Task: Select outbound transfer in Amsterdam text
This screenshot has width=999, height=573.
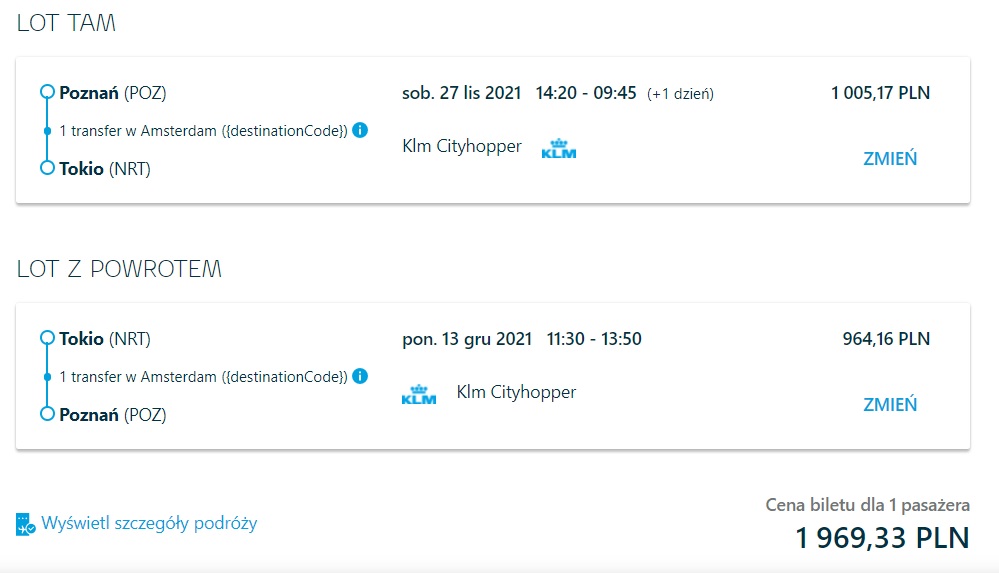Action: pyautogui.click(x=203, y=131)
